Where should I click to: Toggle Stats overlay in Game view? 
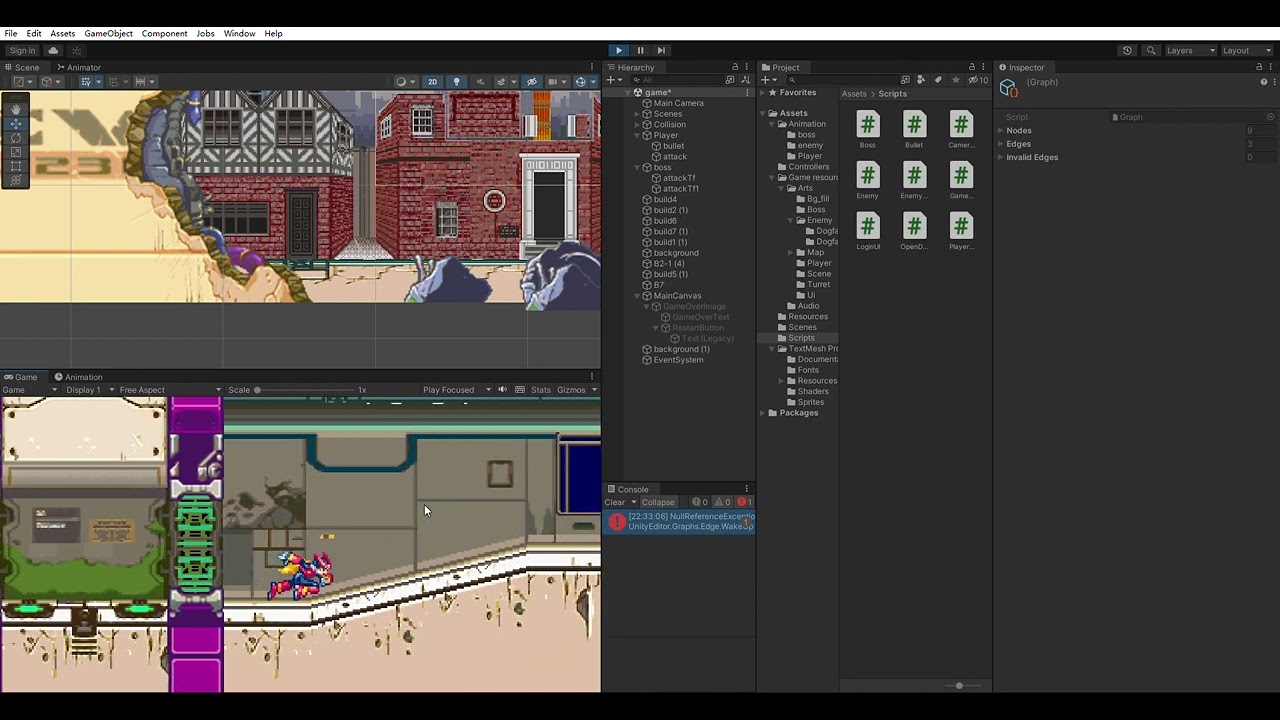point(541,390)
